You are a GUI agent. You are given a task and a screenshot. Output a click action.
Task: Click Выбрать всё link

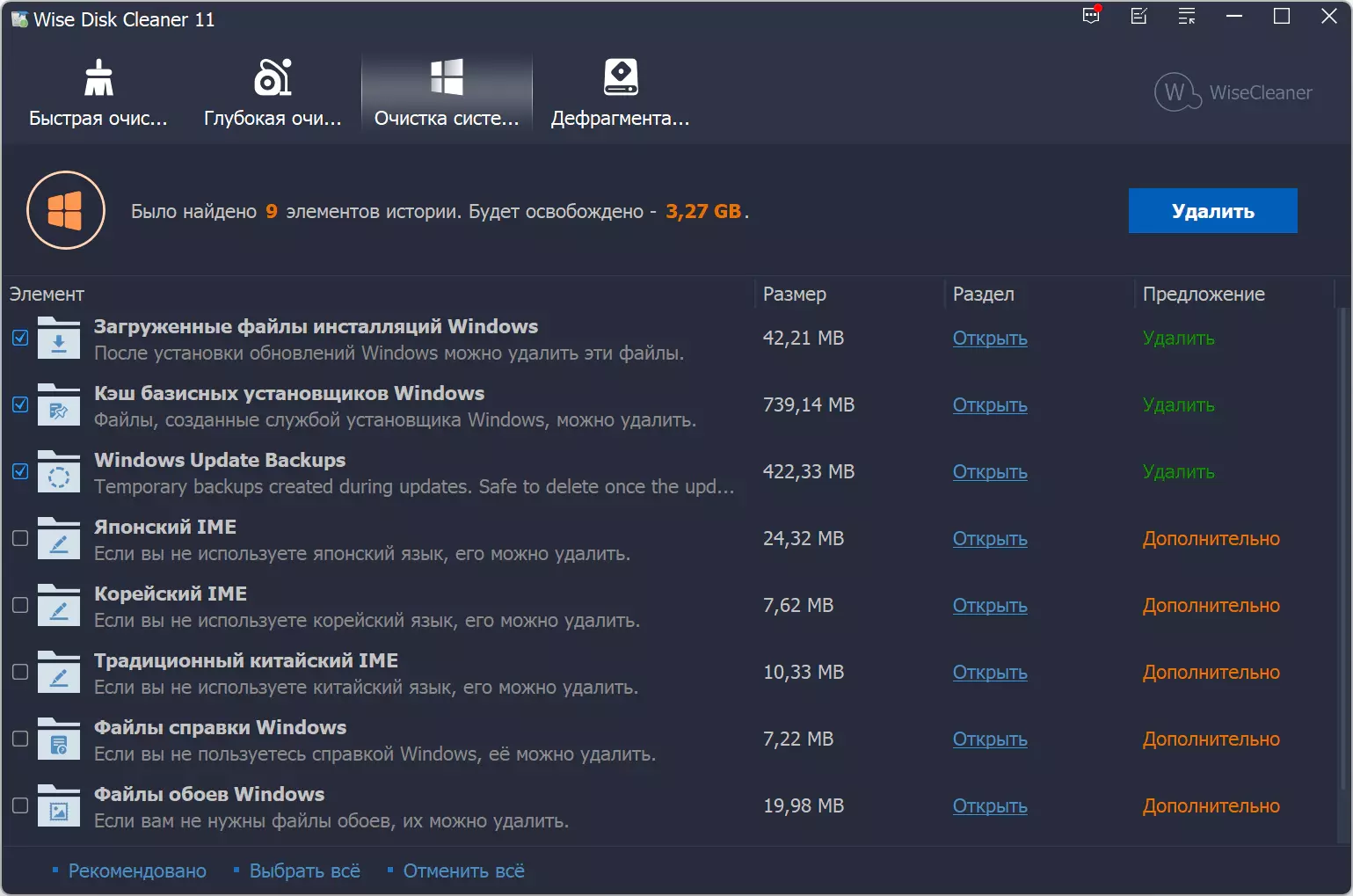[x=305, y=871]
